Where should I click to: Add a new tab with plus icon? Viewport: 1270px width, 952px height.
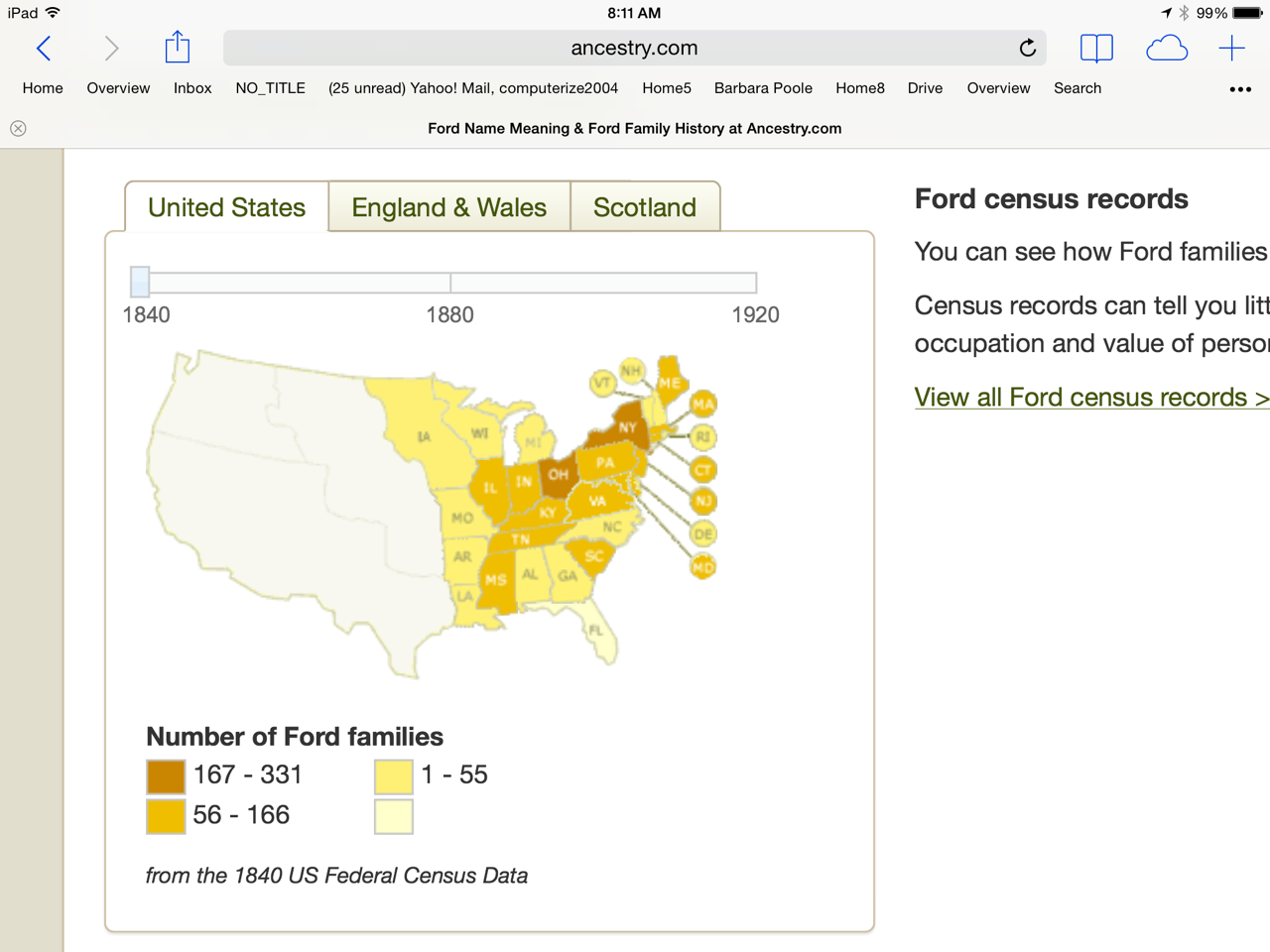tap(1231, 48)
